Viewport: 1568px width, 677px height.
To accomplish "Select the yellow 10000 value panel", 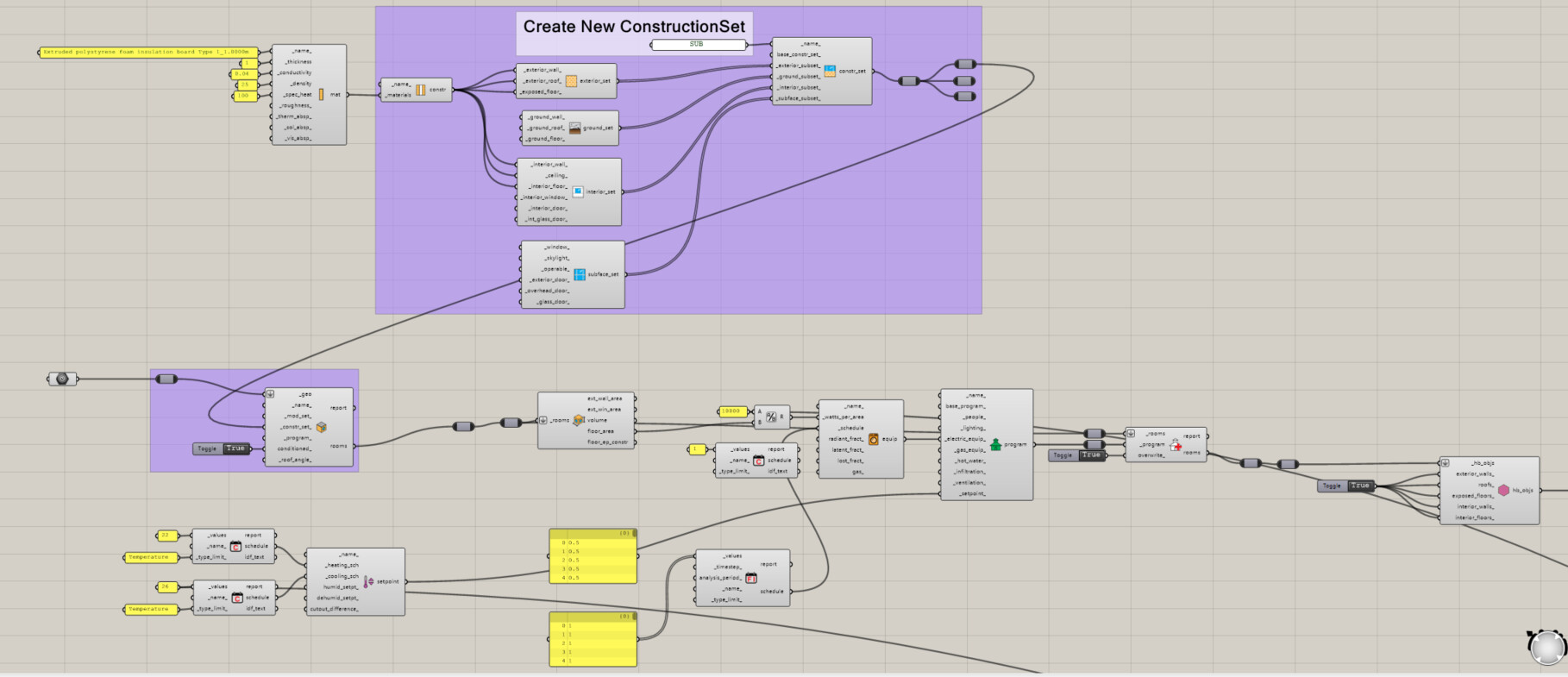I will (x=731, y=411).
